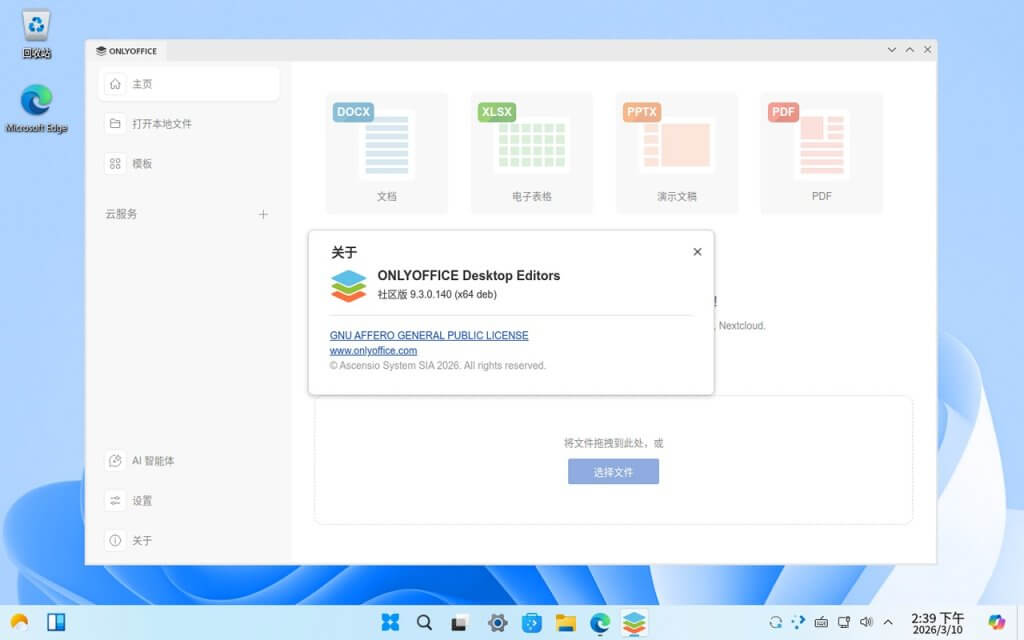Open the 主页 home sidebar item
Image resolution: width=1024 pixels, height=640 pixels.
pyautogui.click(x=189, y=84)
